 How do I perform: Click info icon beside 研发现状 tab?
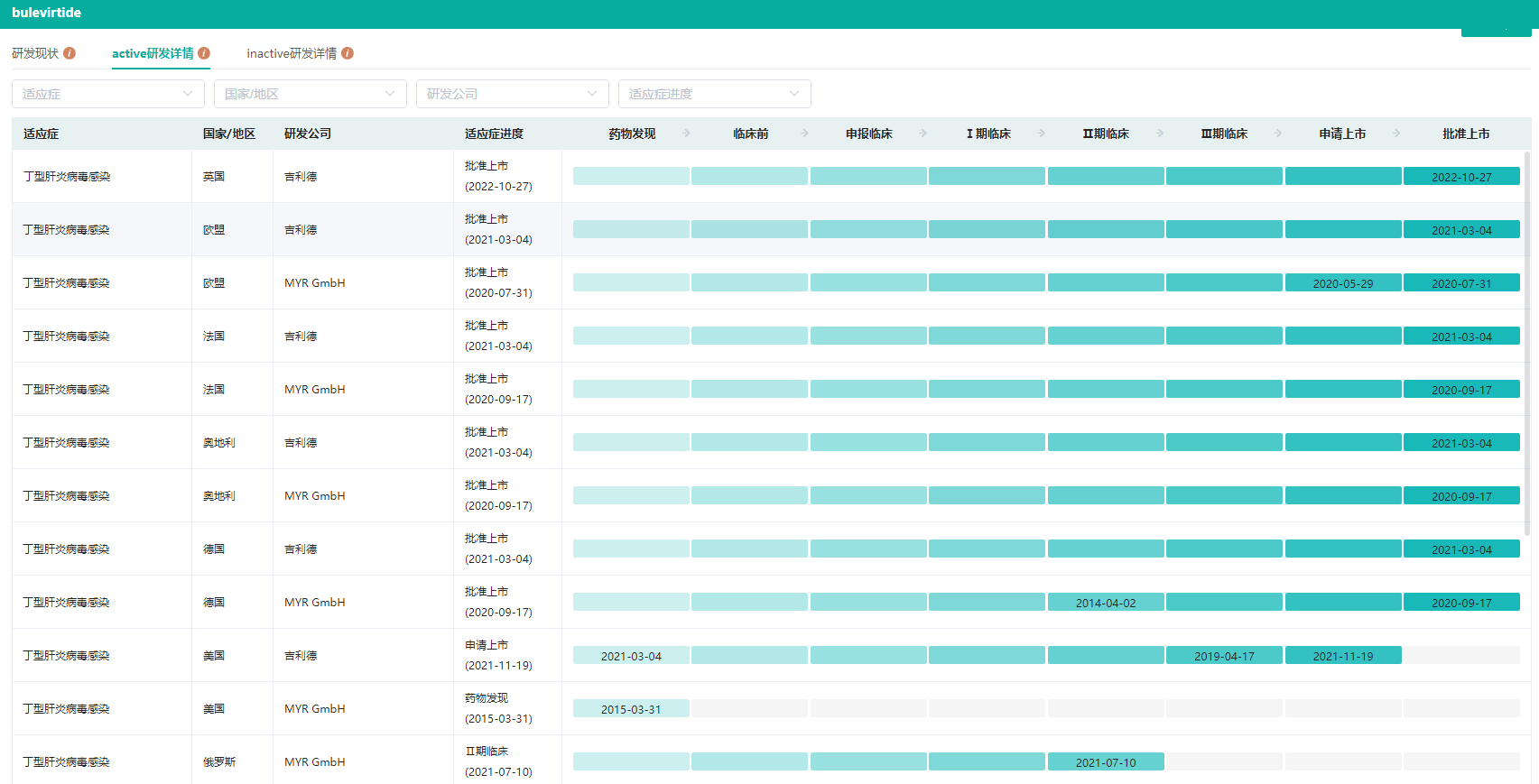tap(70, 53)
